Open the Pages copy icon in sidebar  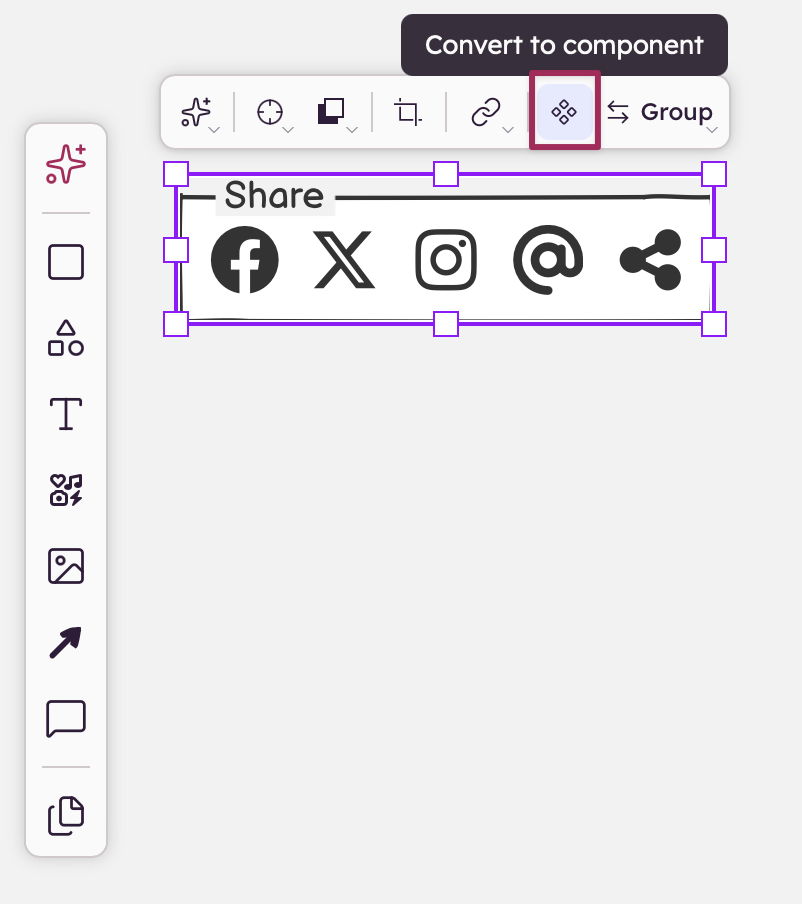(x=66, y=816)
